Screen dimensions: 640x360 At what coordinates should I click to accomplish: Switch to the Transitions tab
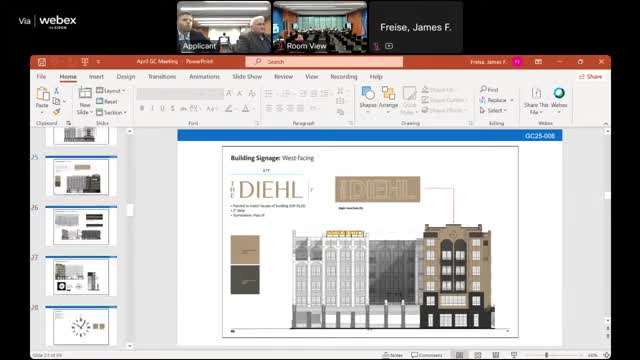tap(162, 77)
